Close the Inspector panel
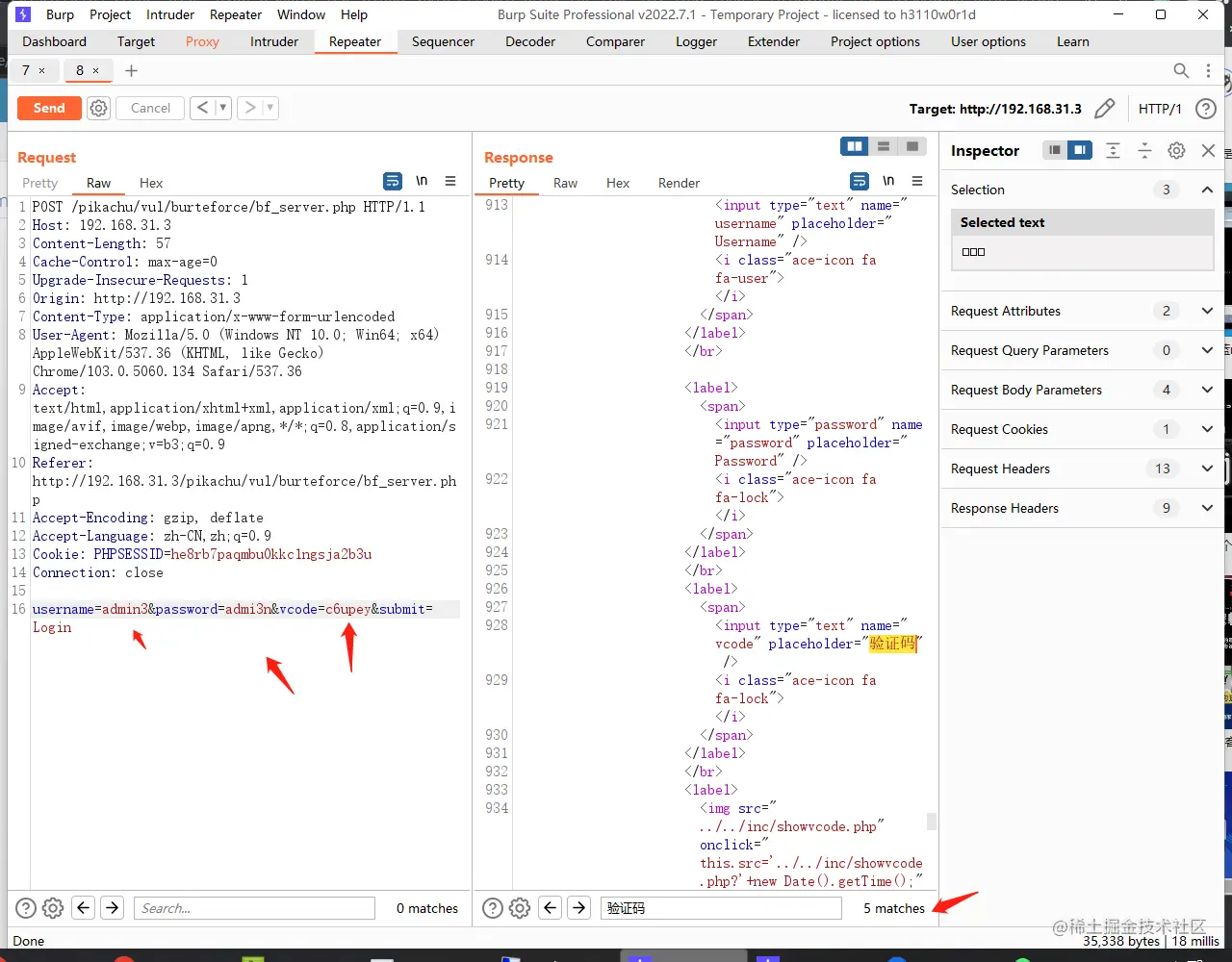Screen dimensions: 1232x962 point(1208,150)
